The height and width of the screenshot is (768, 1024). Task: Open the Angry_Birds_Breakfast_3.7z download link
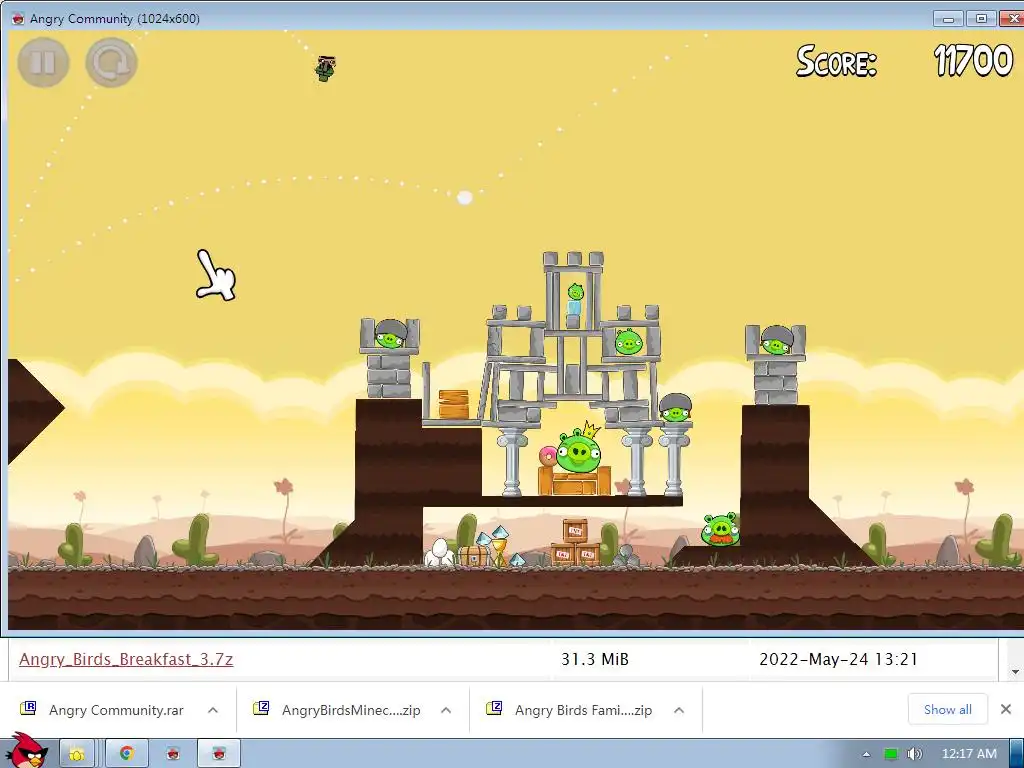[126, 659]
